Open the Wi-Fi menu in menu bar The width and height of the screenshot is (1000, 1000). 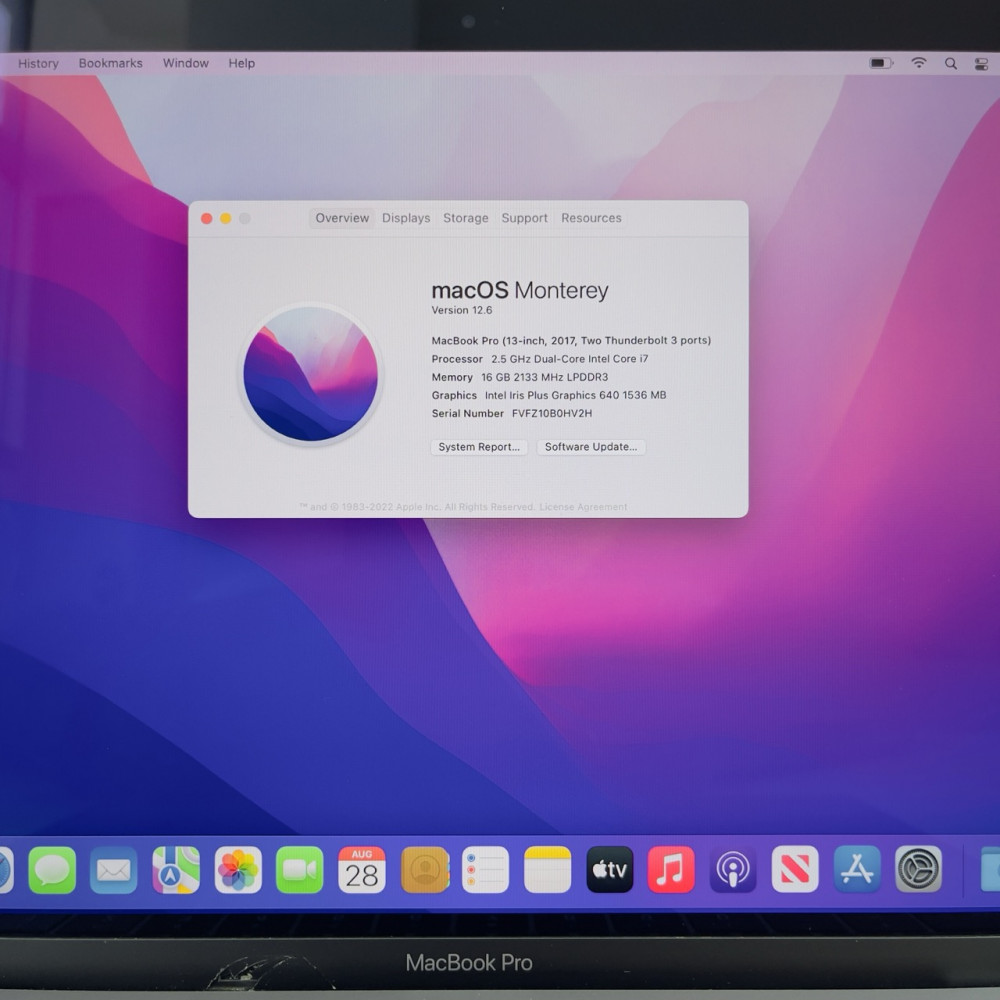tap(918, 62)
